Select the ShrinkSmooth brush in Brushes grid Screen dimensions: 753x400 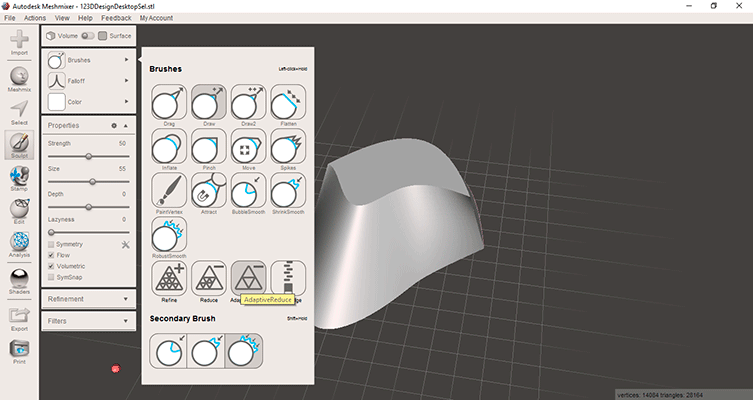(x=288, y=191)
